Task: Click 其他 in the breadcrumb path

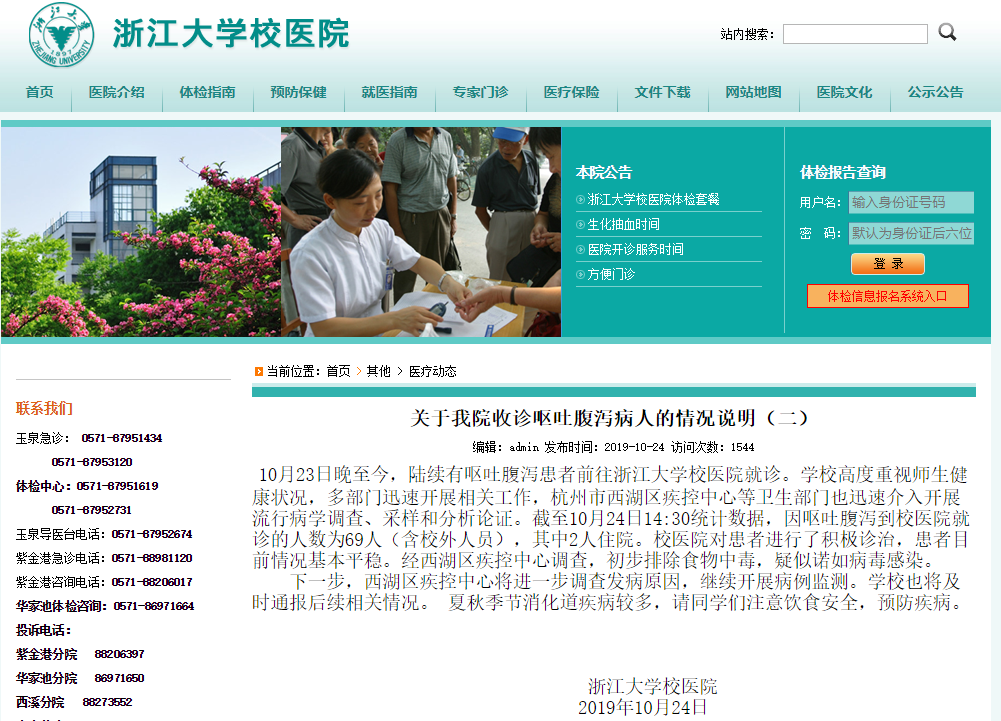Action: (x=378, y=371)
